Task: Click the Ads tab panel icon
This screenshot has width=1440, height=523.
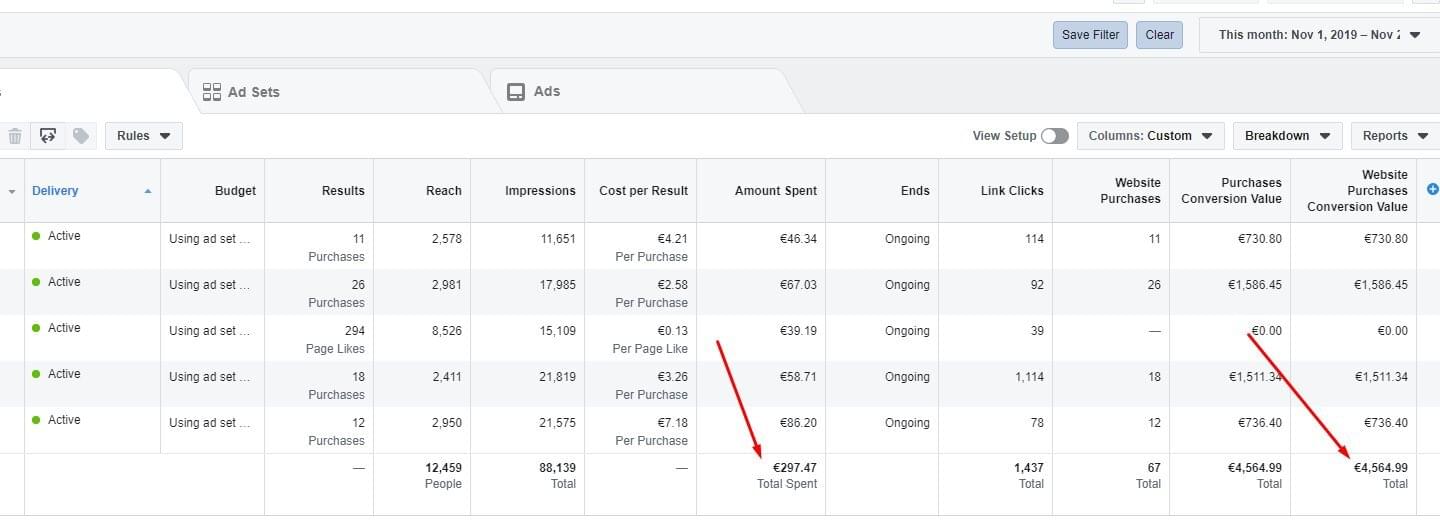Action: [516, 92]
